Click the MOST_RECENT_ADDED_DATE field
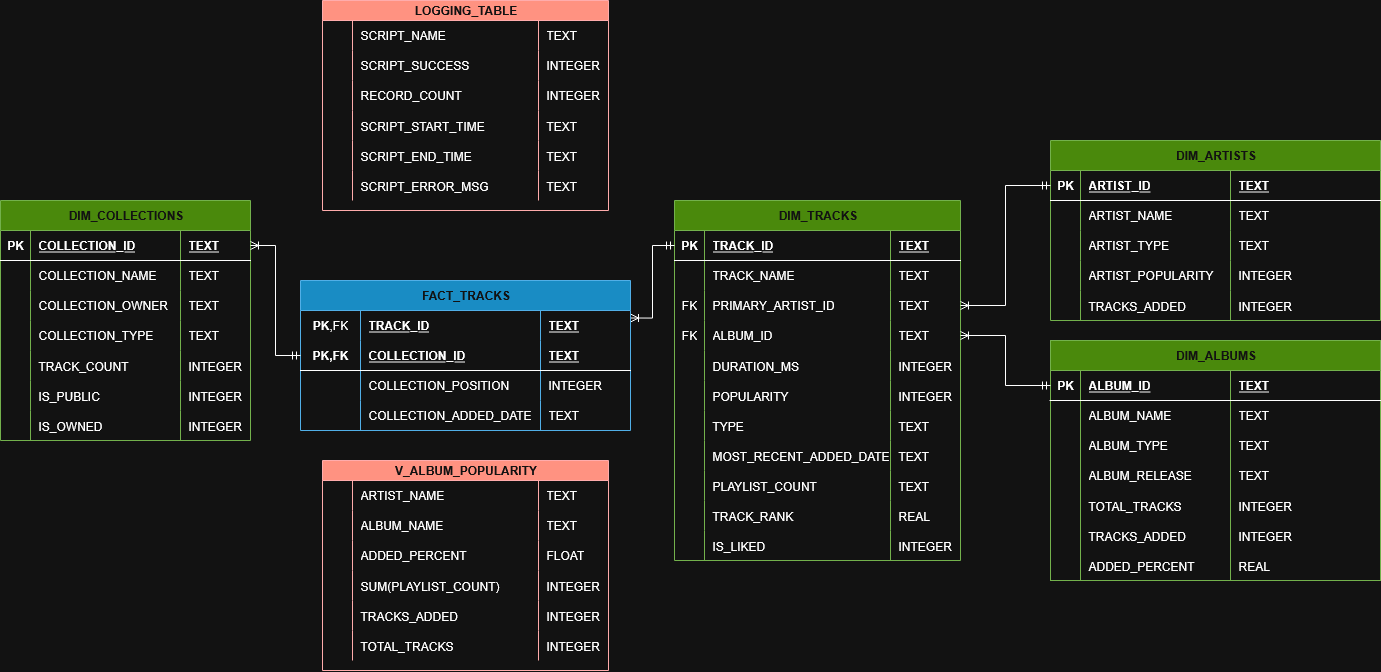Screen dimensions: 1381x672 pyautogui.click(x=800, y=457)
